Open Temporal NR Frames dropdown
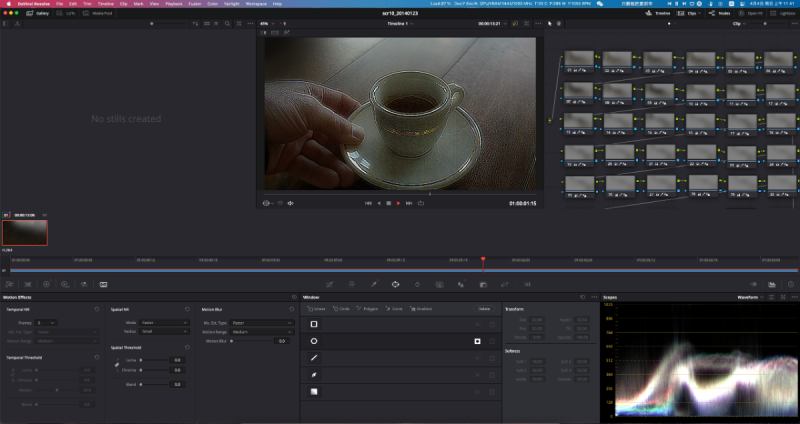 point(45,323)
